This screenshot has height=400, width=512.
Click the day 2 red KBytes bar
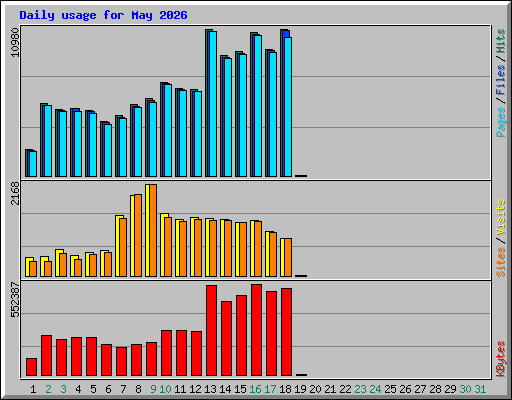46,356
